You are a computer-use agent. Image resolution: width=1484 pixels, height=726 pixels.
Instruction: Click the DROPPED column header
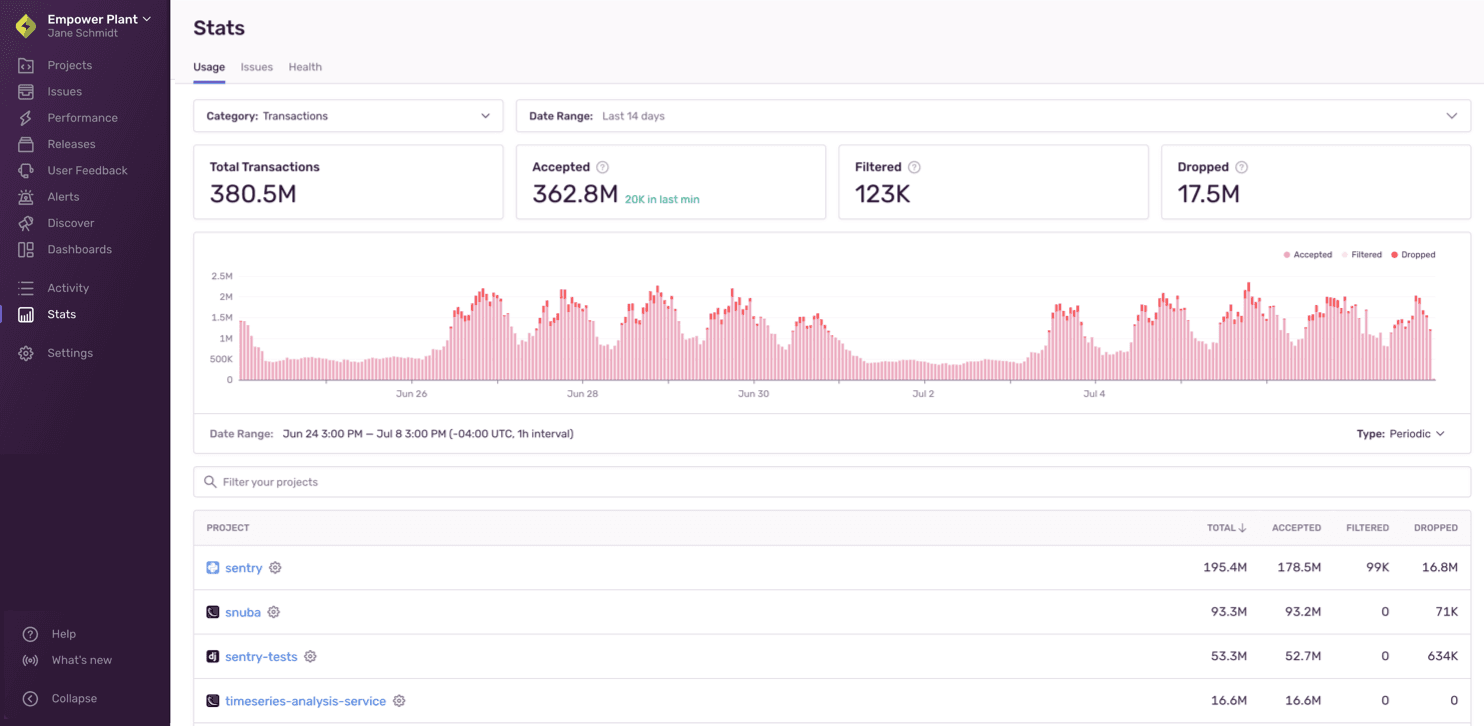(x=1436, y=528)
